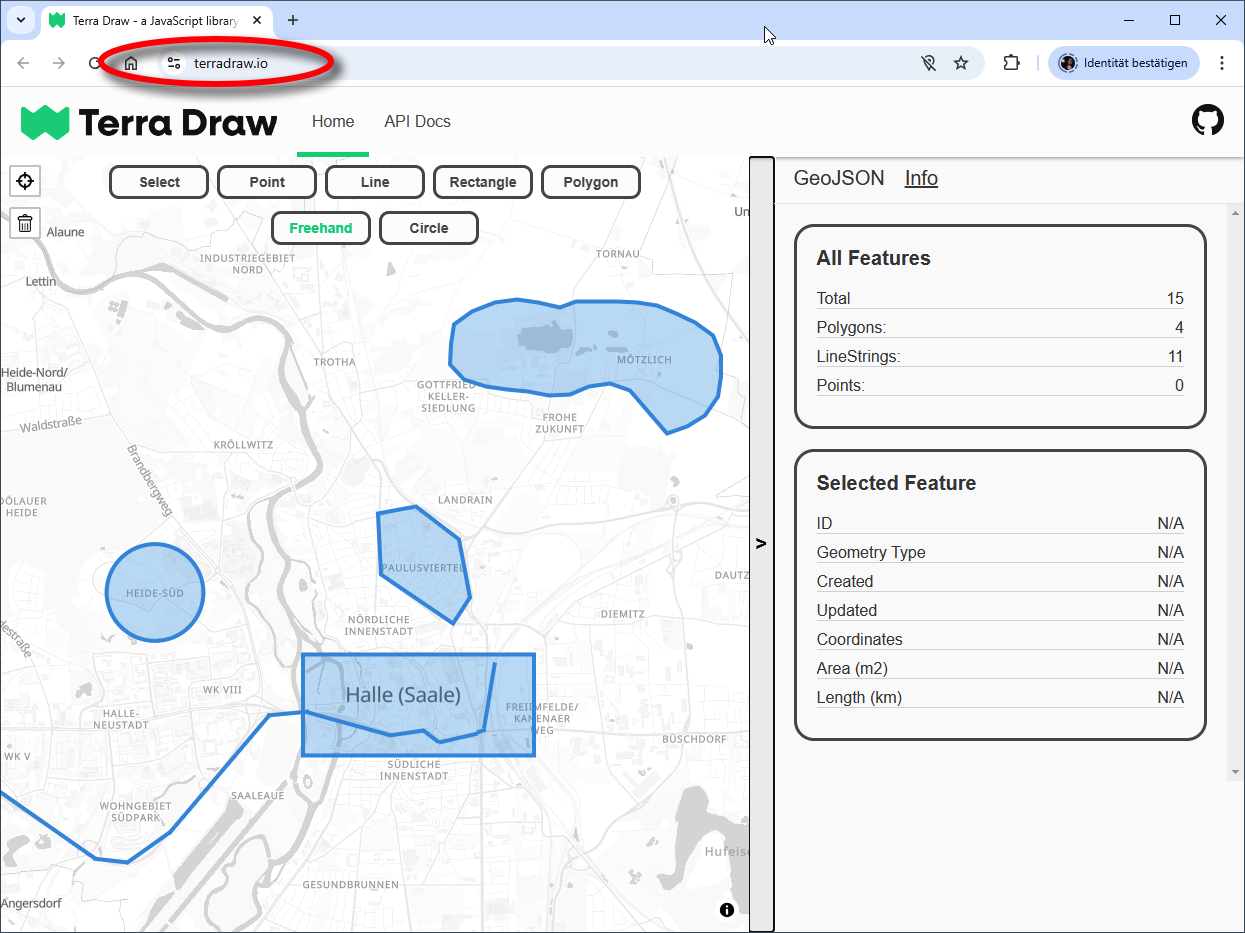Open the browser extensions puzzle icon
This screenshot has height=933, width=1245.
tap(1011, 62)
